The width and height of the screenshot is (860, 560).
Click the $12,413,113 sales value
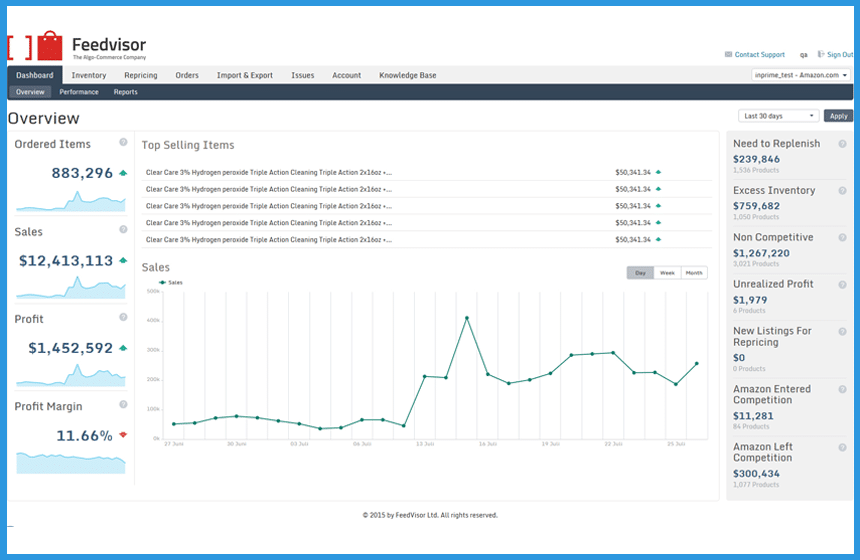tap(66, 261)
